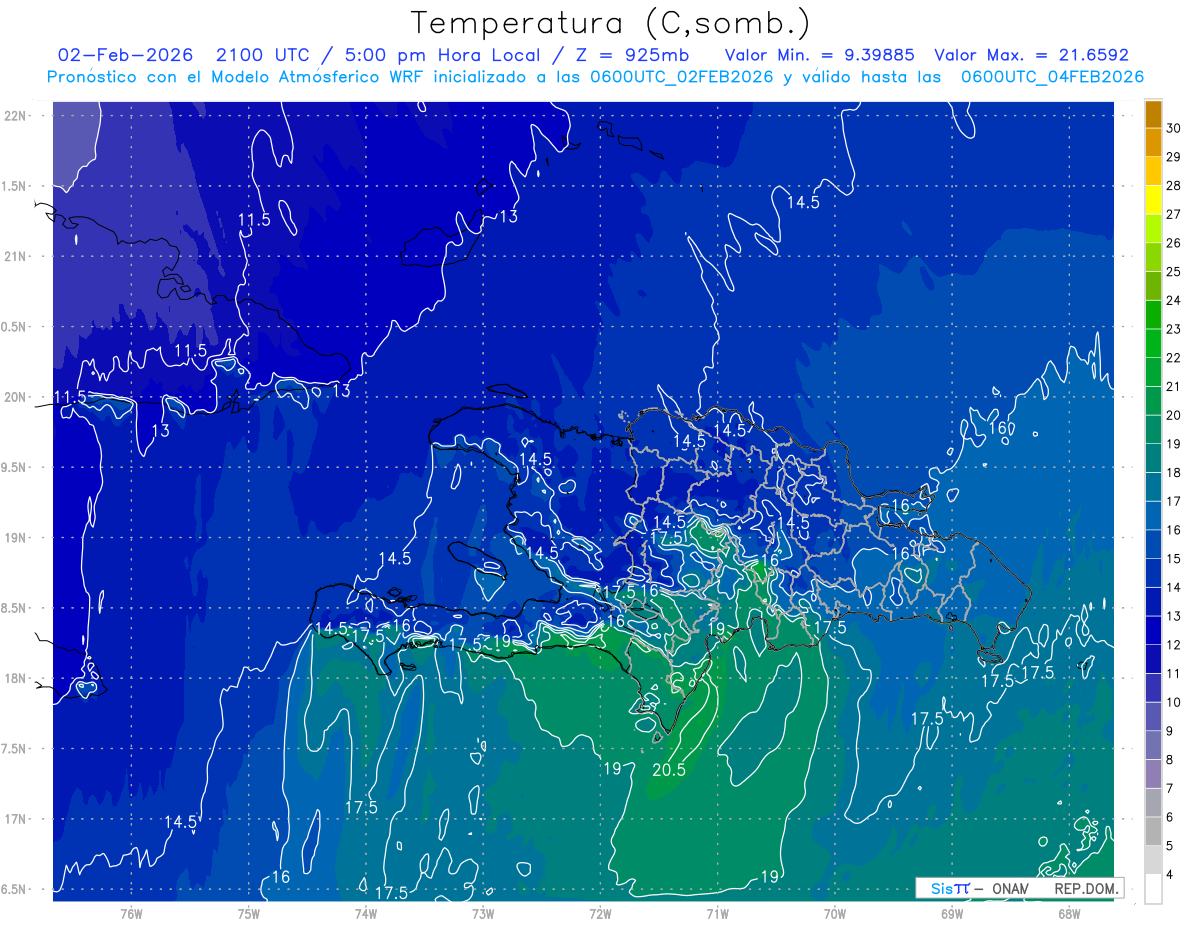Select the '02-Feb-2026' date text
This screenshot has width=1200, height=927.
[125, 55]
